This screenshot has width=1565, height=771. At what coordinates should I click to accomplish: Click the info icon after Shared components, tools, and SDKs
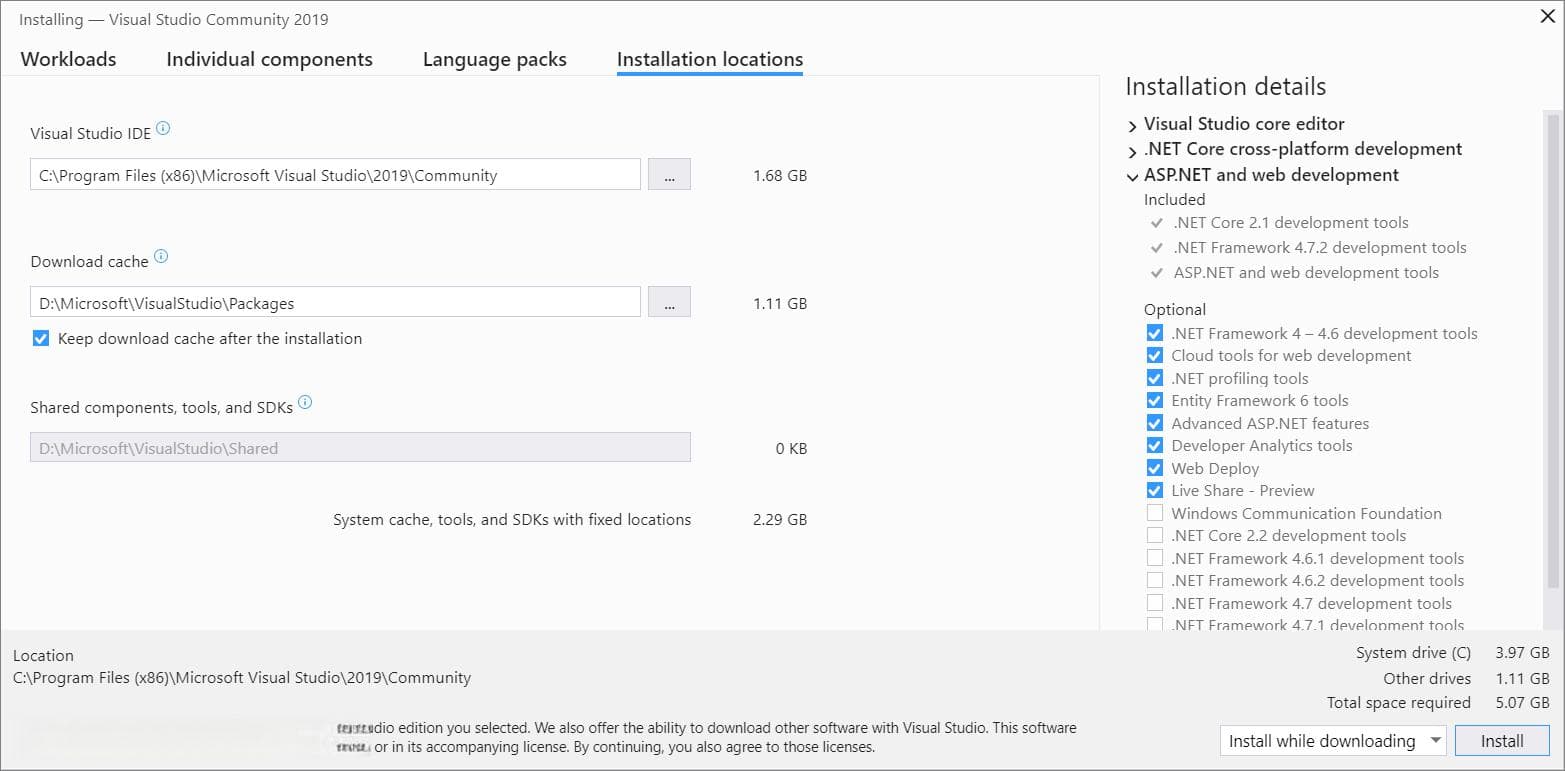tap(305, 402)
